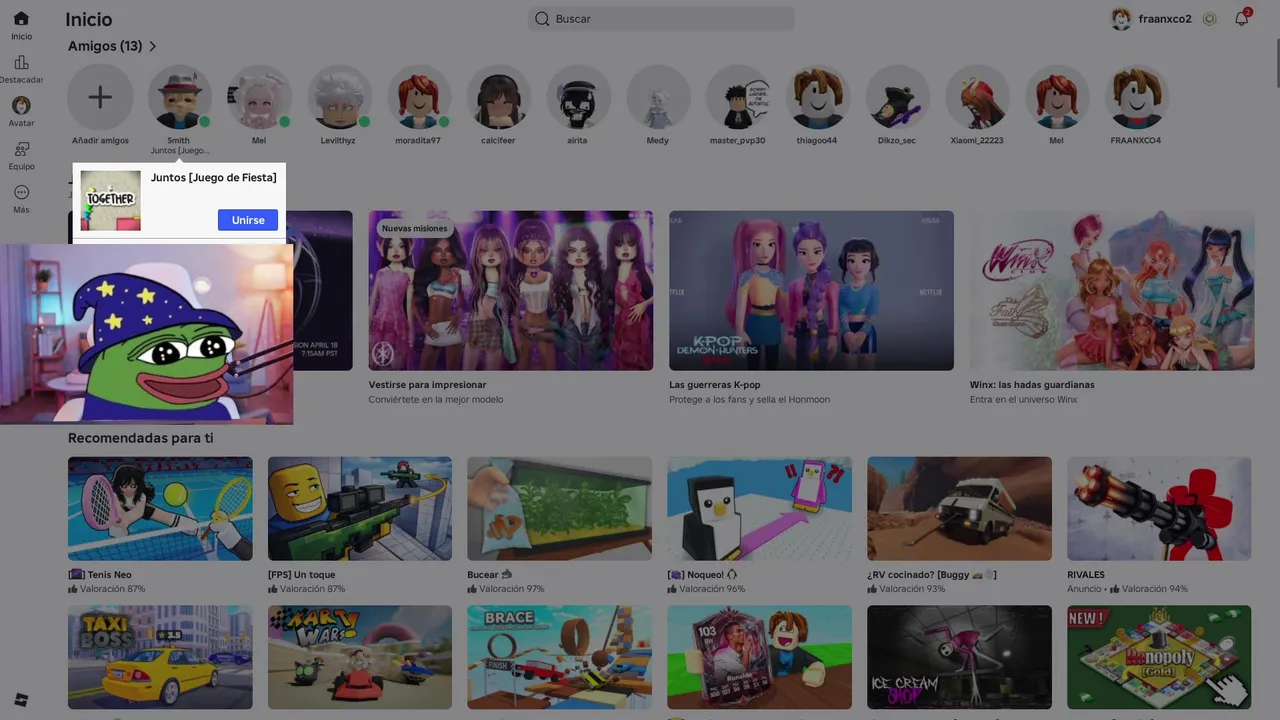The width and height of the screenshot is (1280, 720).
Task: Click the Las guerreras K-pop title text
Action: [715, 384]
